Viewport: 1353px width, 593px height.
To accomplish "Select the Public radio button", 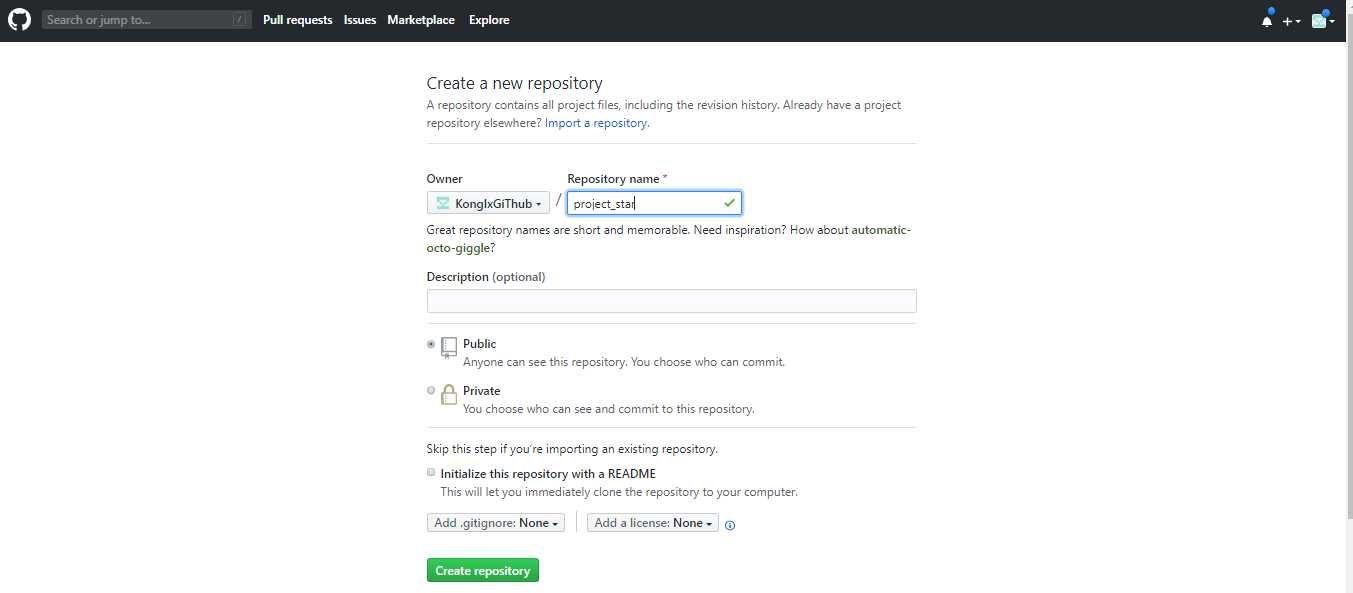I will (x=431, y=343).
